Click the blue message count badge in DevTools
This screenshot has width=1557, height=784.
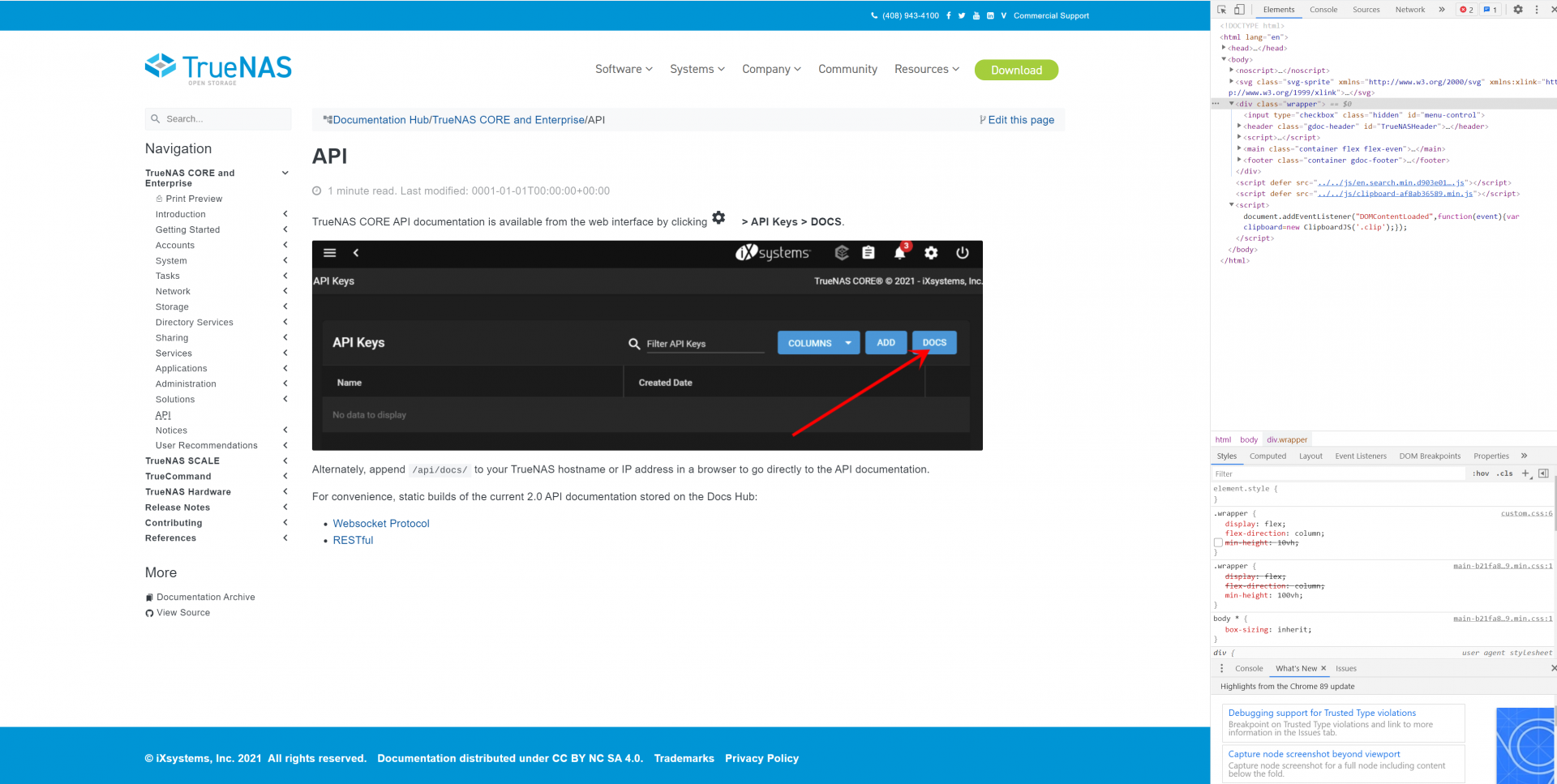(x=1490, y=10)
